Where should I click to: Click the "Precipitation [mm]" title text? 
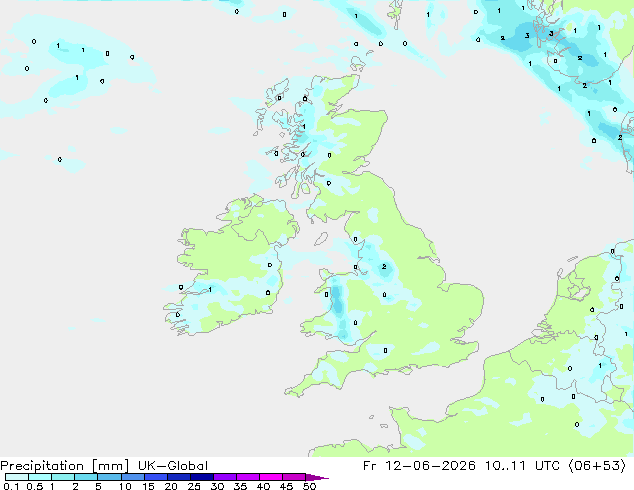coord(64,466)
